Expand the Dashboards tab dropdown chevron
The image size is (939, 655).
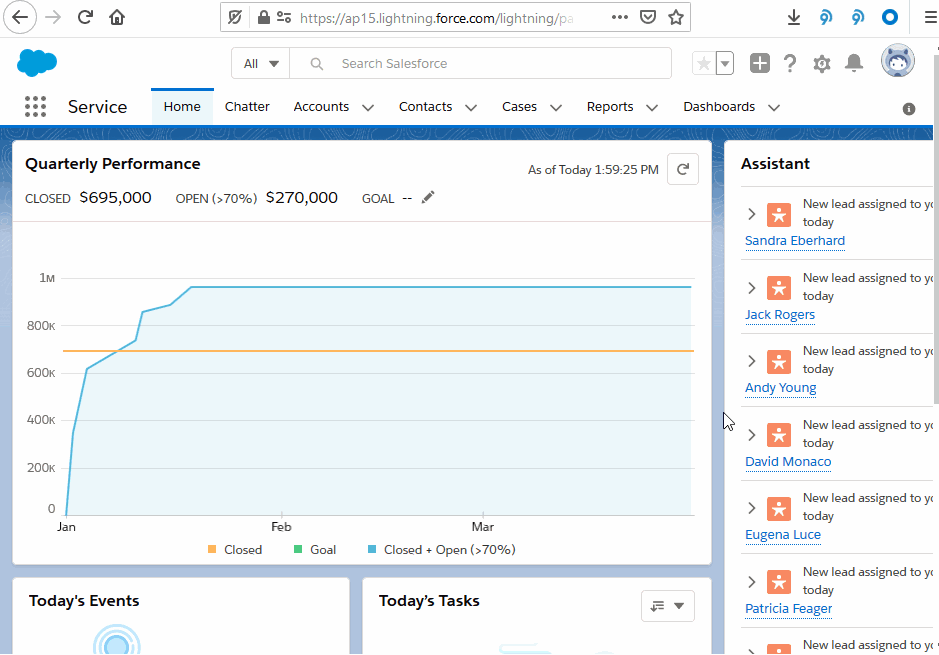coord(774,108)
